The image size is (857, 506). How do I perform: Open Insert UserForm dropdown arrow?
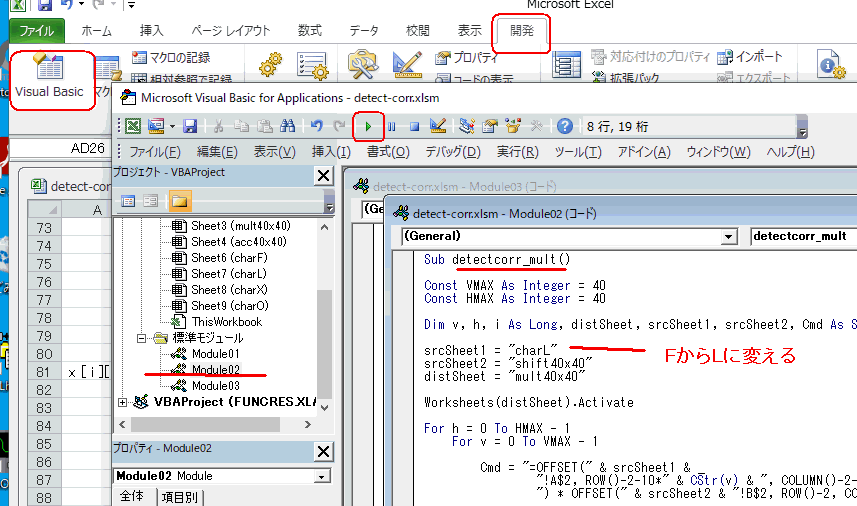tap(172, 126)
